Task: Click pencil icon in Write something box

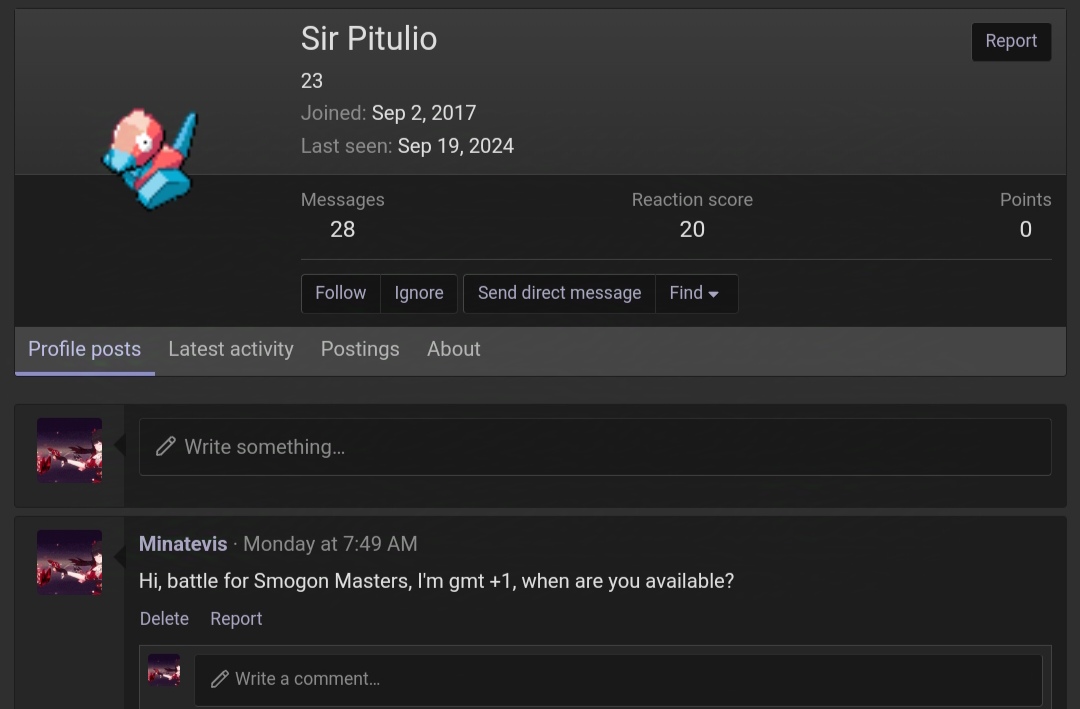Action: (x=165, y=446)
